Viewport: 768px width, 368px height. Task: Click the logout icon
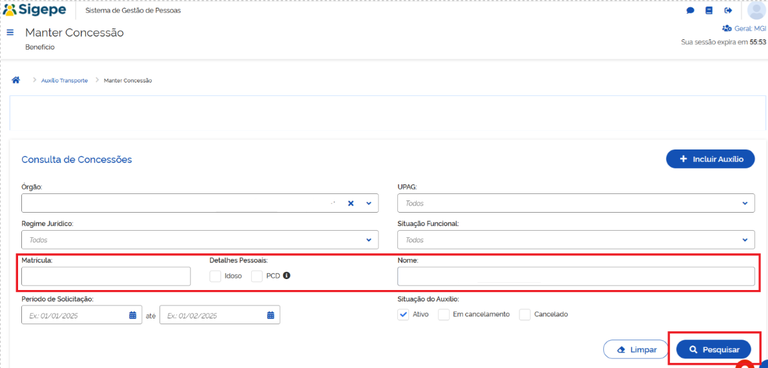[728, 10]
